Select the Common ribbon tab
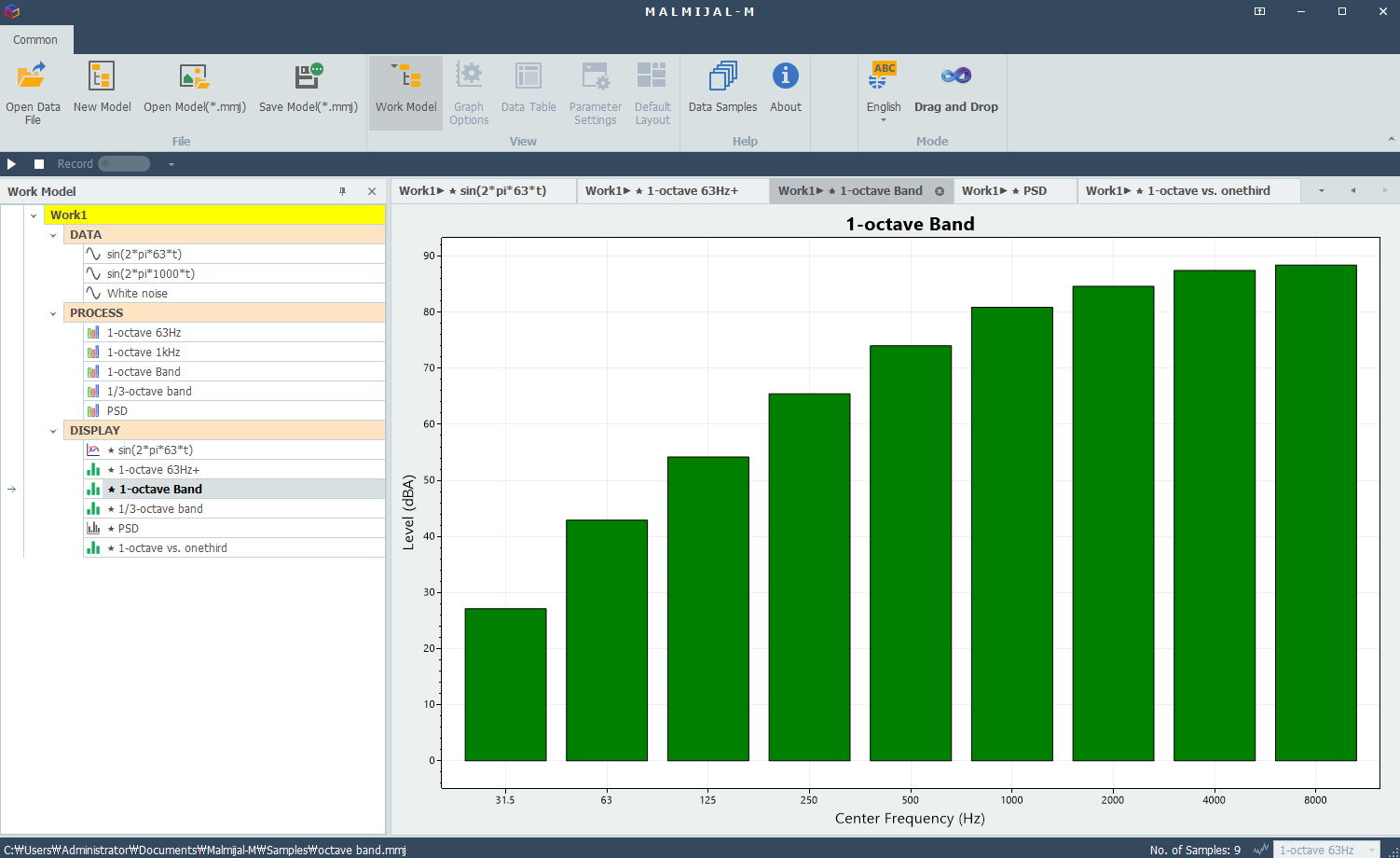Screen dimensions: 1400x858 35,40
